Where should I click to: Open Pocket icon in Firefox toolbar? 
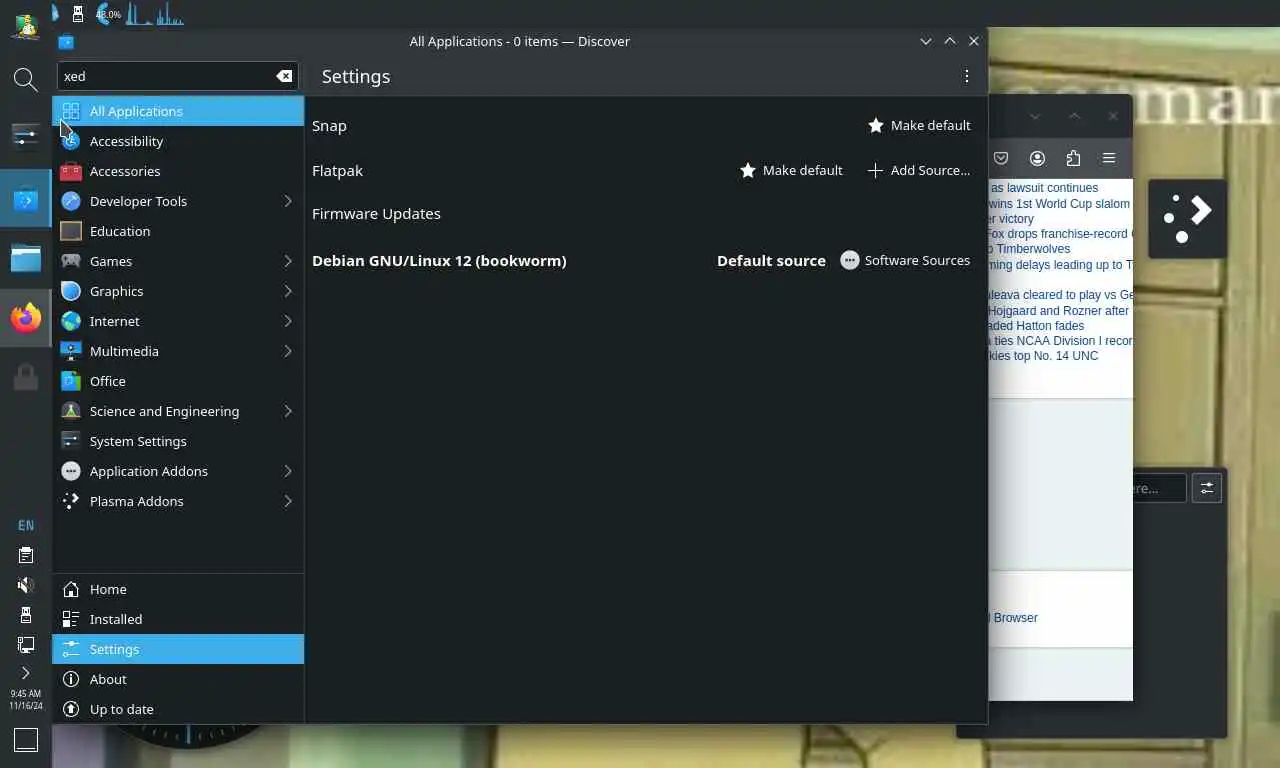(x=1001, y=158)
